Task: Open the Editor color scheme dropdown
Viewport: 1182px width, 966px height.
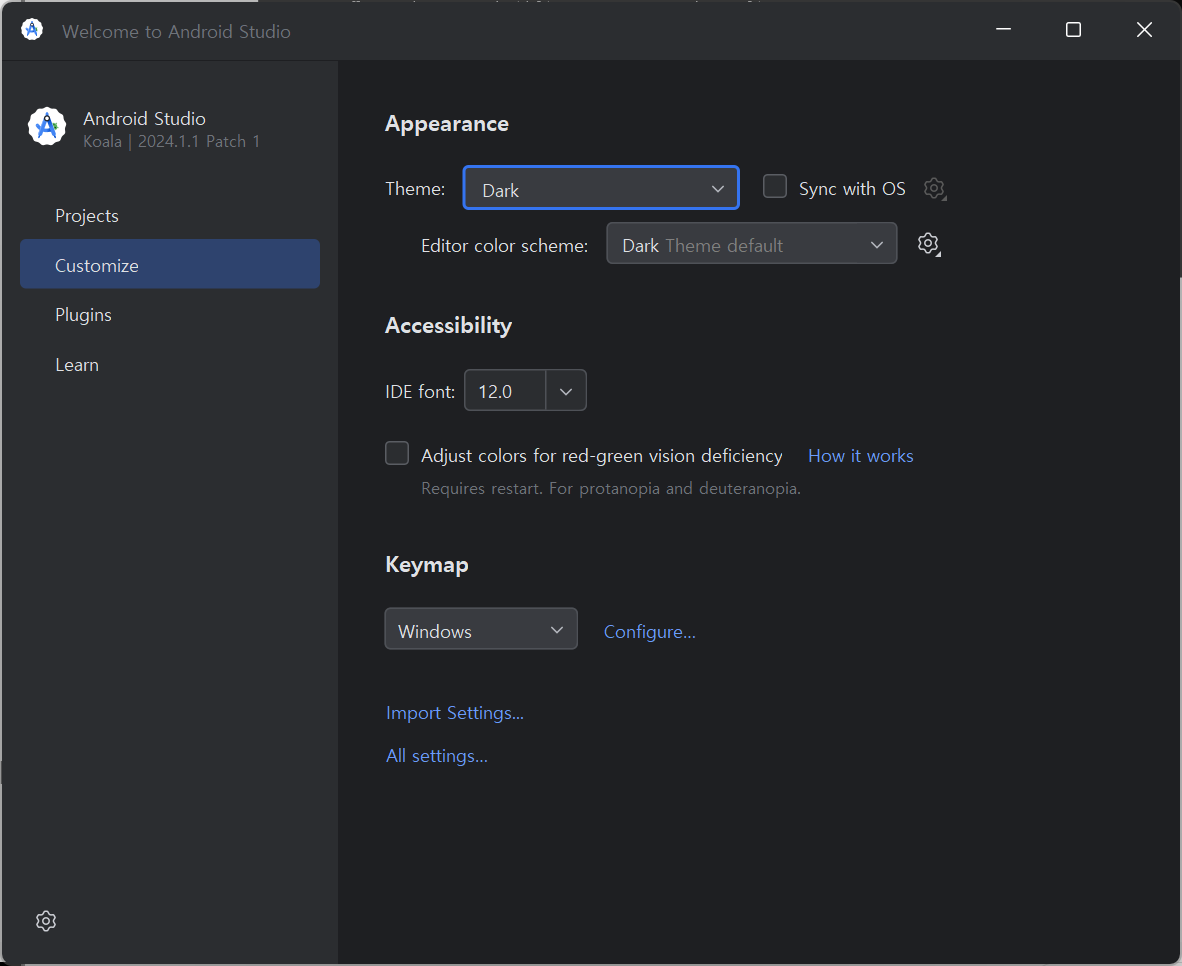Action: (x=752, y=244)
